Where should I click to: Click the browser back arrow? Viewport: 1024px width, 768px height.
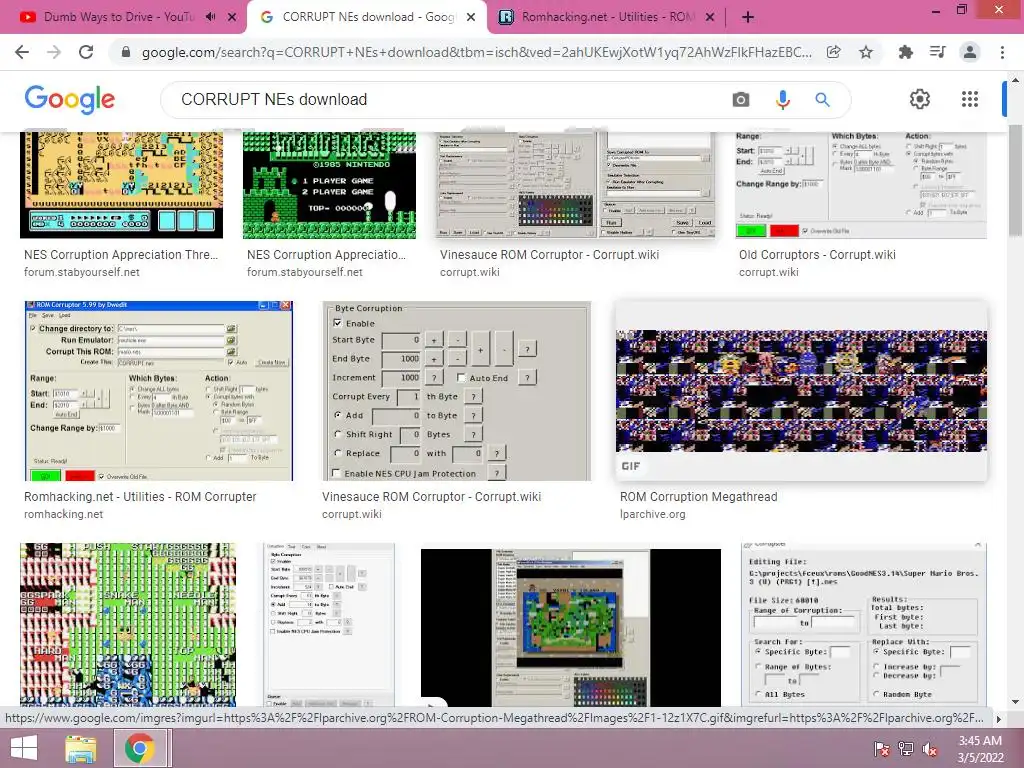tap(22, 52)
